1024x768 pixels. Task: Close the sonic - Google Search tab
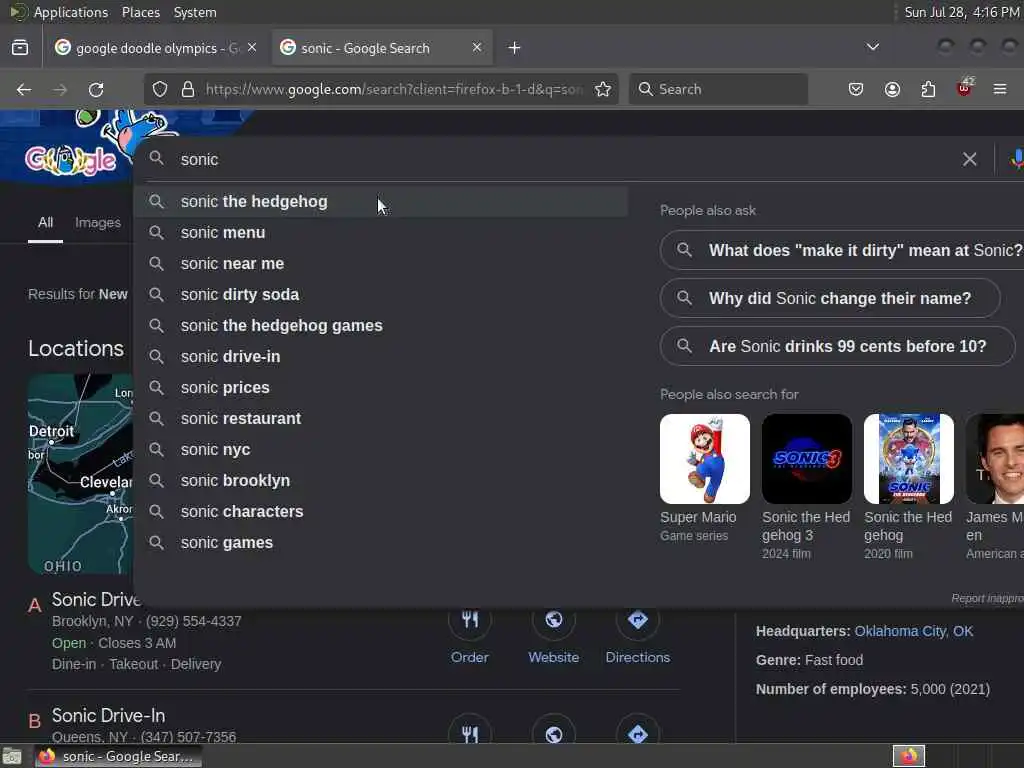pos(477,48)
